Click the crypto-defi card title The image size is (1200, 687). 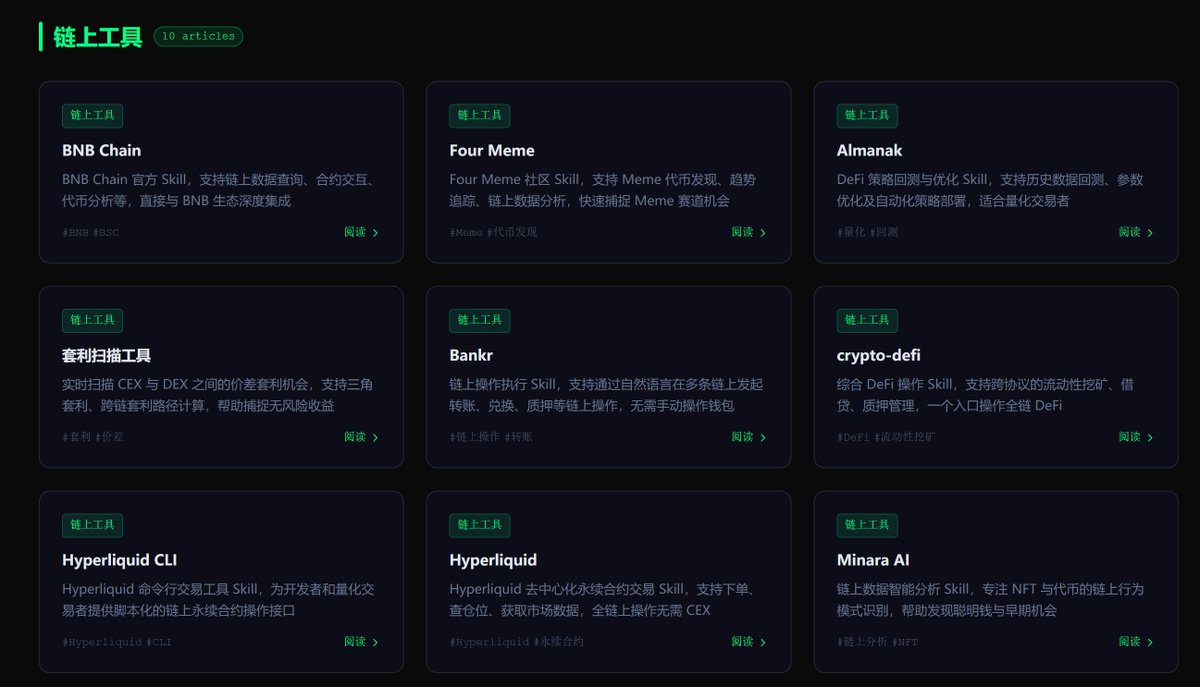click(879, 355)
